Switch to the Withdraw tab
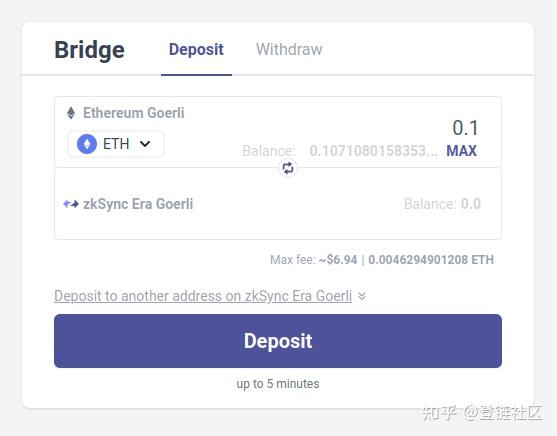Viewport: 557px width, 436px height. coord(289,49)
